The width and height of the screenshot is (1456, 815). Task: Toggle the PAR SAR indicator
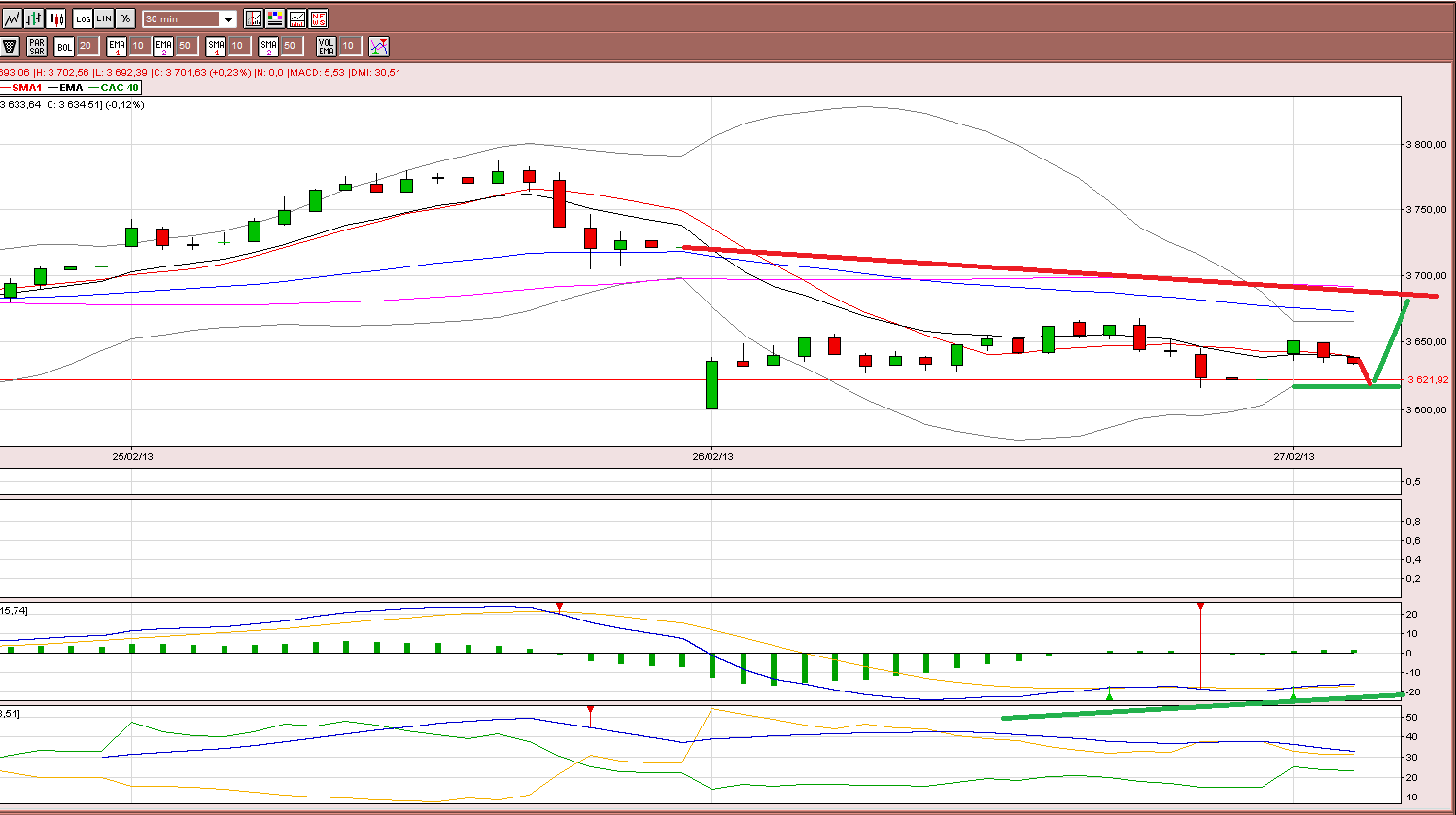(x=37, y=46)
